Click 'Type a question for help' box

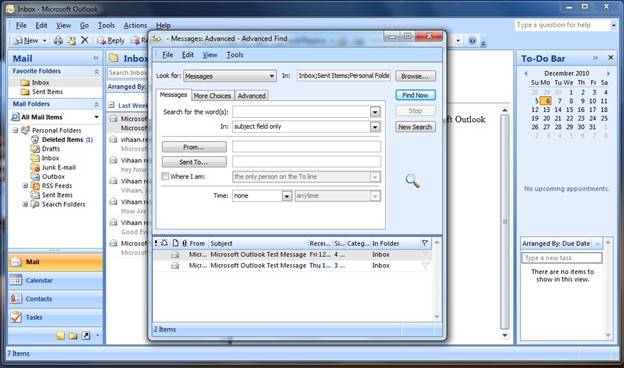[x=562, y=25]
